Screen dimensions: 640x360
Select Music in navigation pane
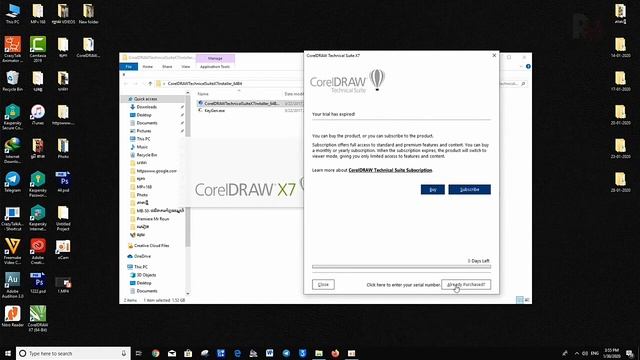pyautogui.click(x=142, y=147)
